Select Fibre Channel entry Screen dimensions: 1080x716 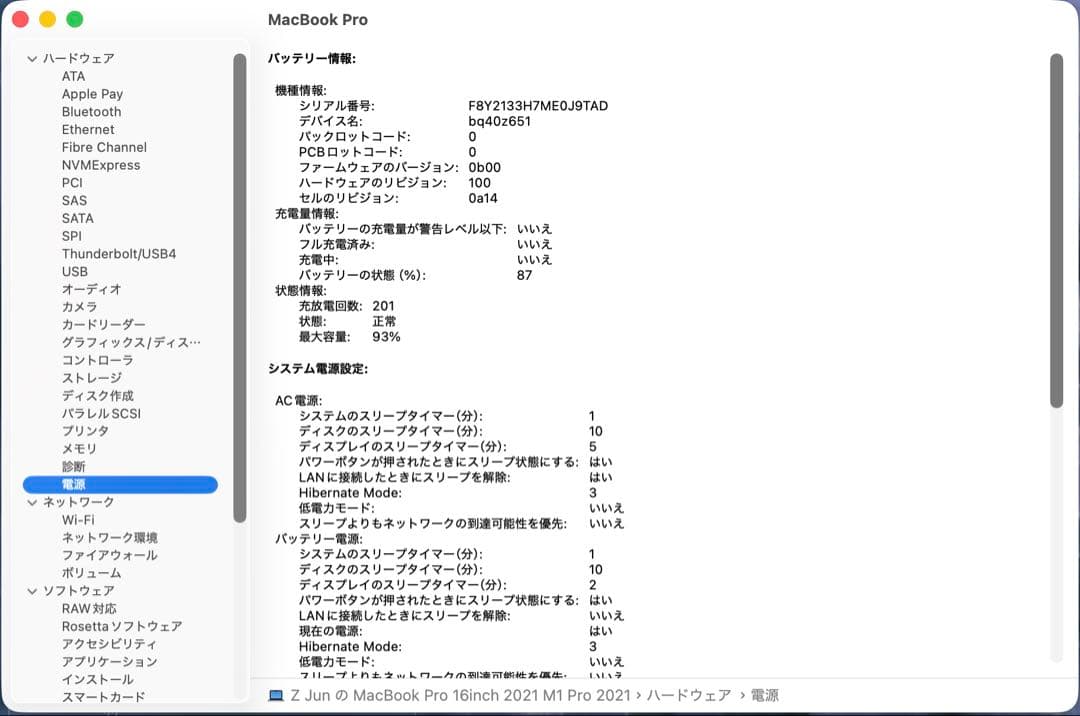click(104, 147)
